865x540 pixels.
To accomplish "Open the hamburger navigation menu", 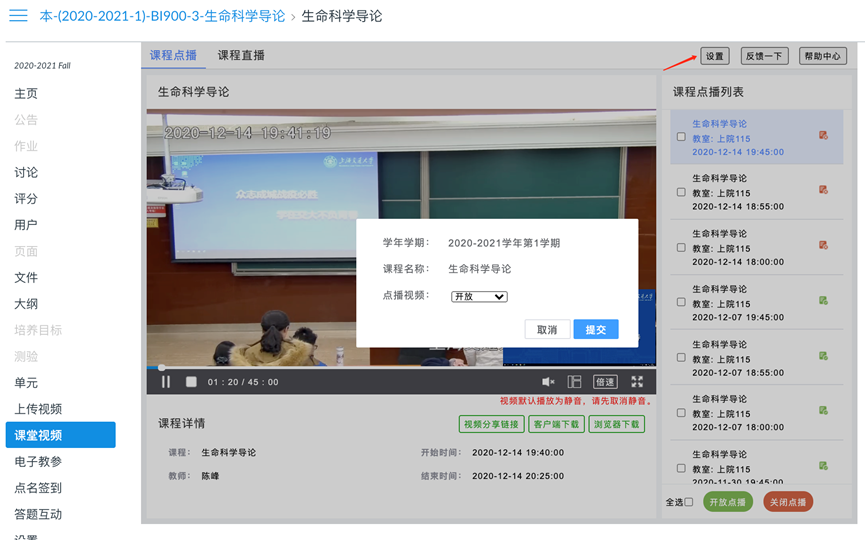I will [x=18, y=17].
